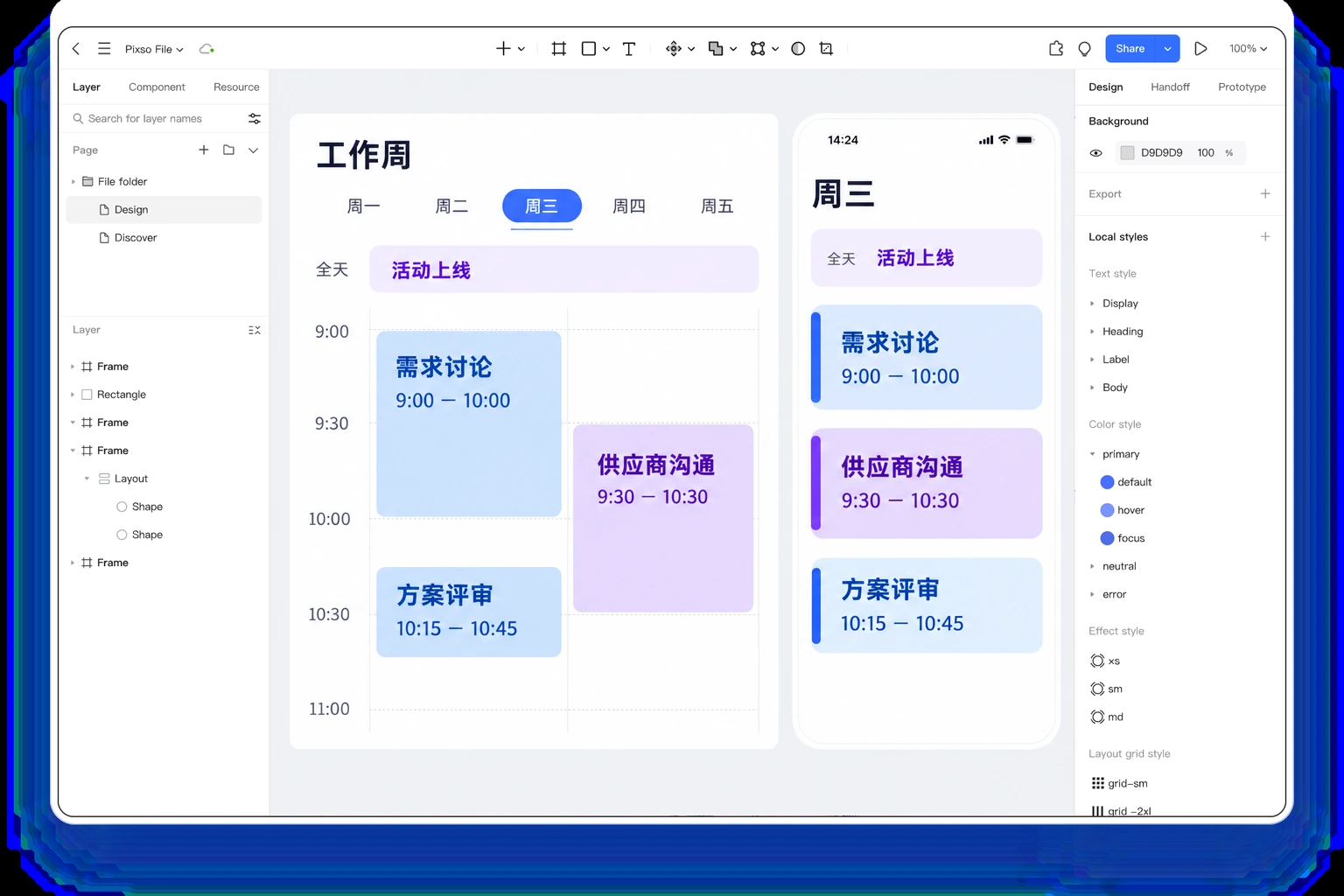The image size is (1344, 896).
Task: Click the background opacity 100 field
Action: 1206,153
